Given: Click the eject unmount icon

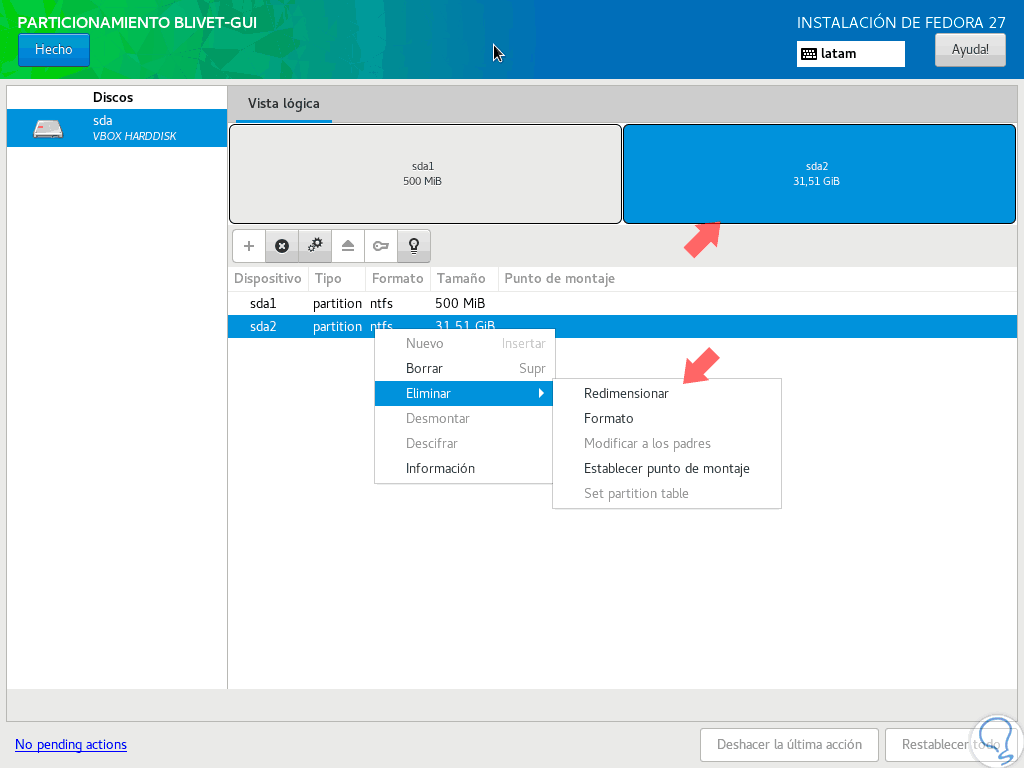Looking at the screenshot, I should pyautogui.click(x=348, y=246).
